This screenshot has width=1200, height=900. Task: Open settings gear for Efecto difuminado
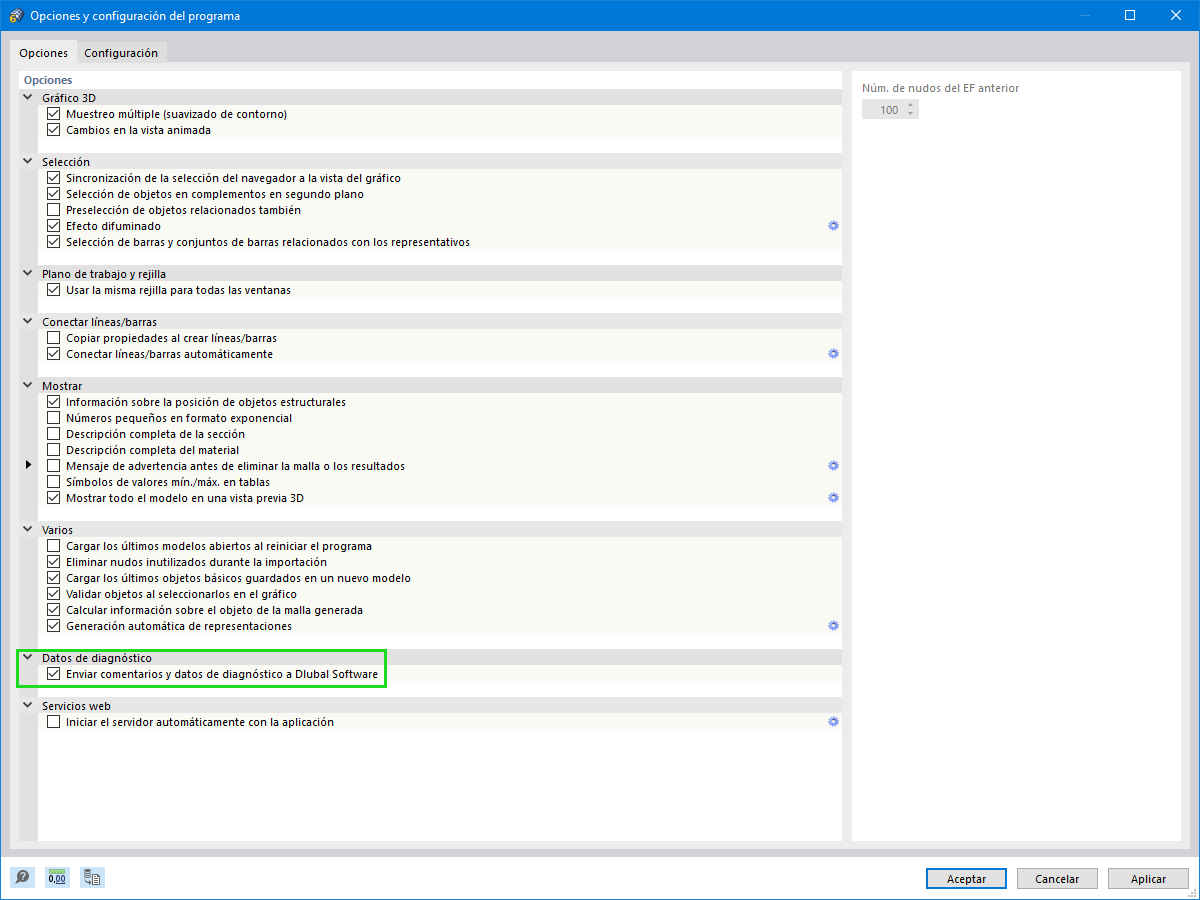tap(833, 226)
